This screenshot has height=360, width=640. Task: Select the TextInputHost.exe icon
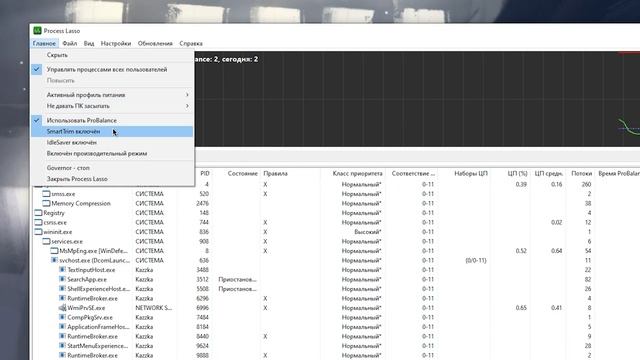coord(62,270)
